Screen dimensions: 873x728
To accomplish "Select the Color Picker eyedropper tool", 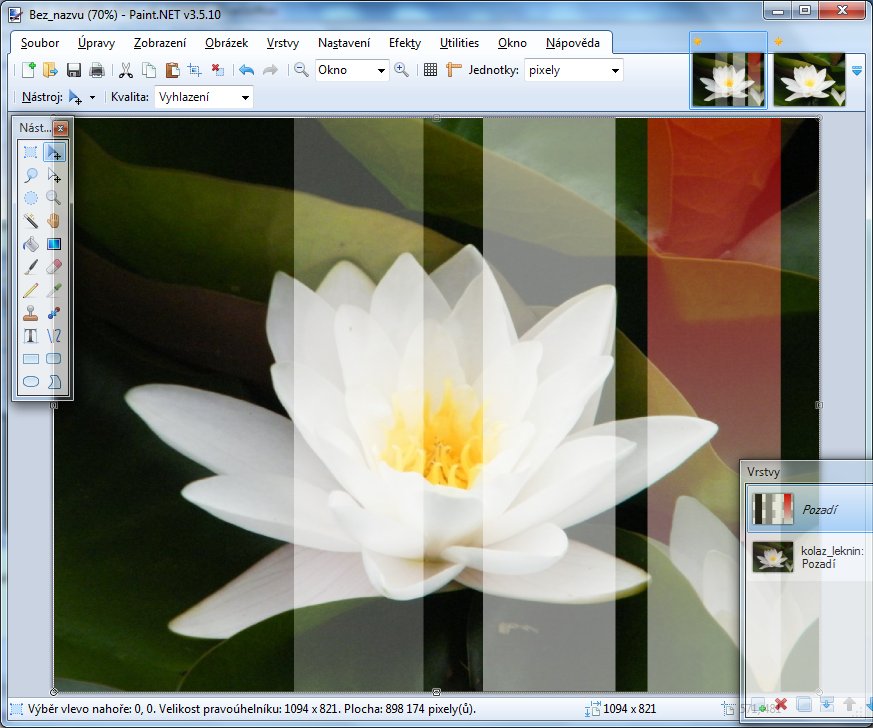I will click(x=54, y=290).
